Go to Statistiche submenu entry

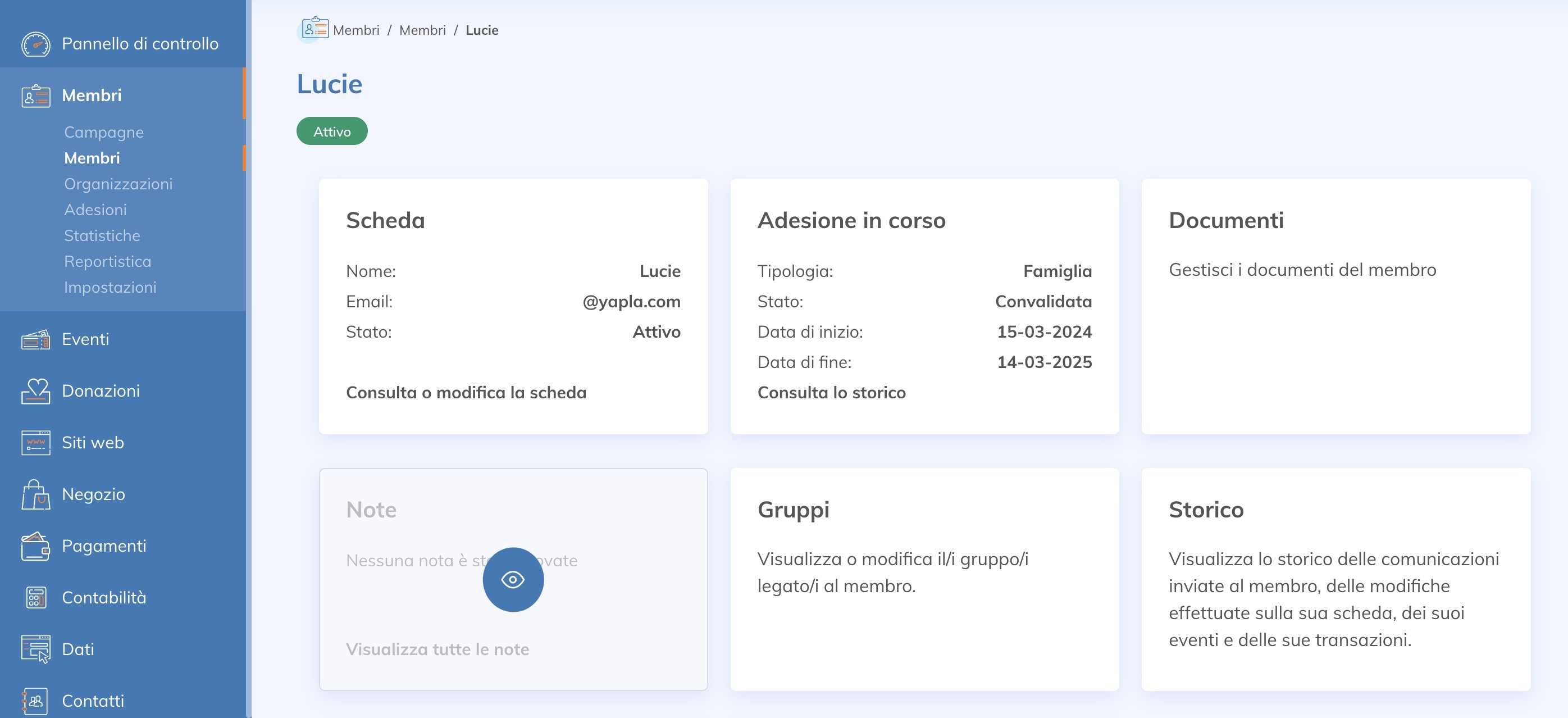click(x=102, y=235)
